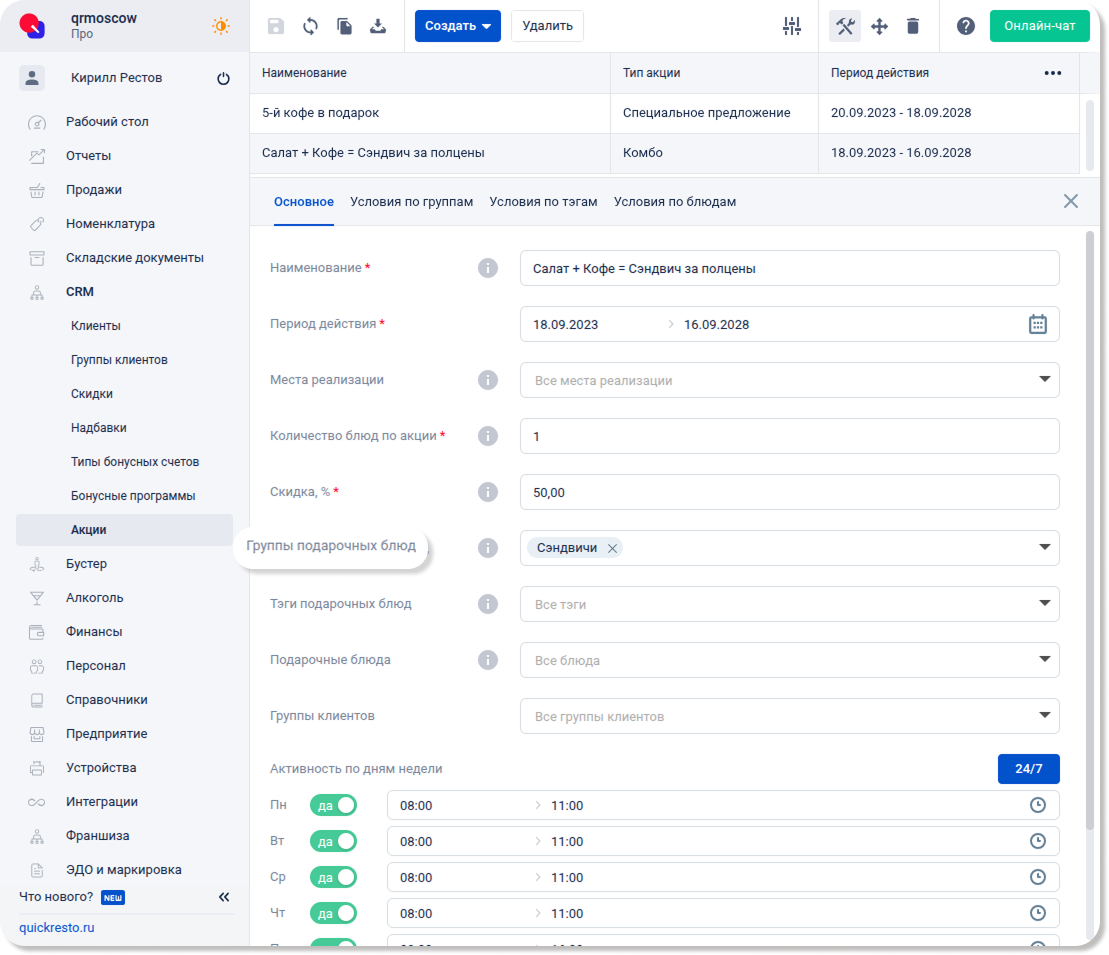
Task: Open the calendar picker for Период действия
Action: (1037, 324)
